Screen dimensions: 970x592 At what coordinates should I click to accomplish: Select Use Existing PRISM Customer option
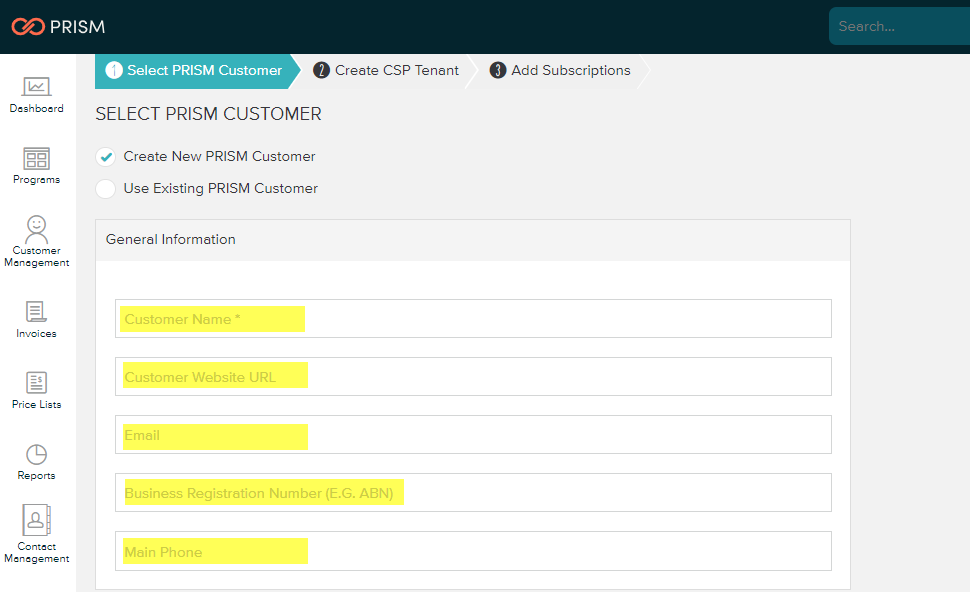[105, 189]
